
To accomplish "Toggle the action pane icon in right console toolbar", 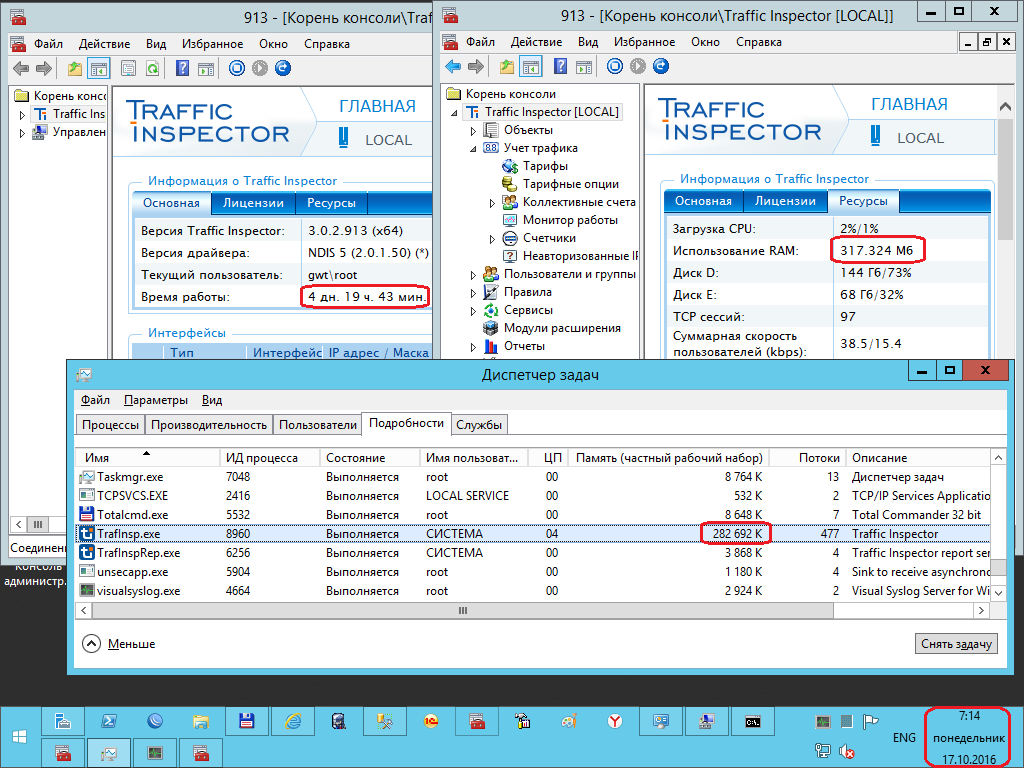I will click(x=584, y=66).
